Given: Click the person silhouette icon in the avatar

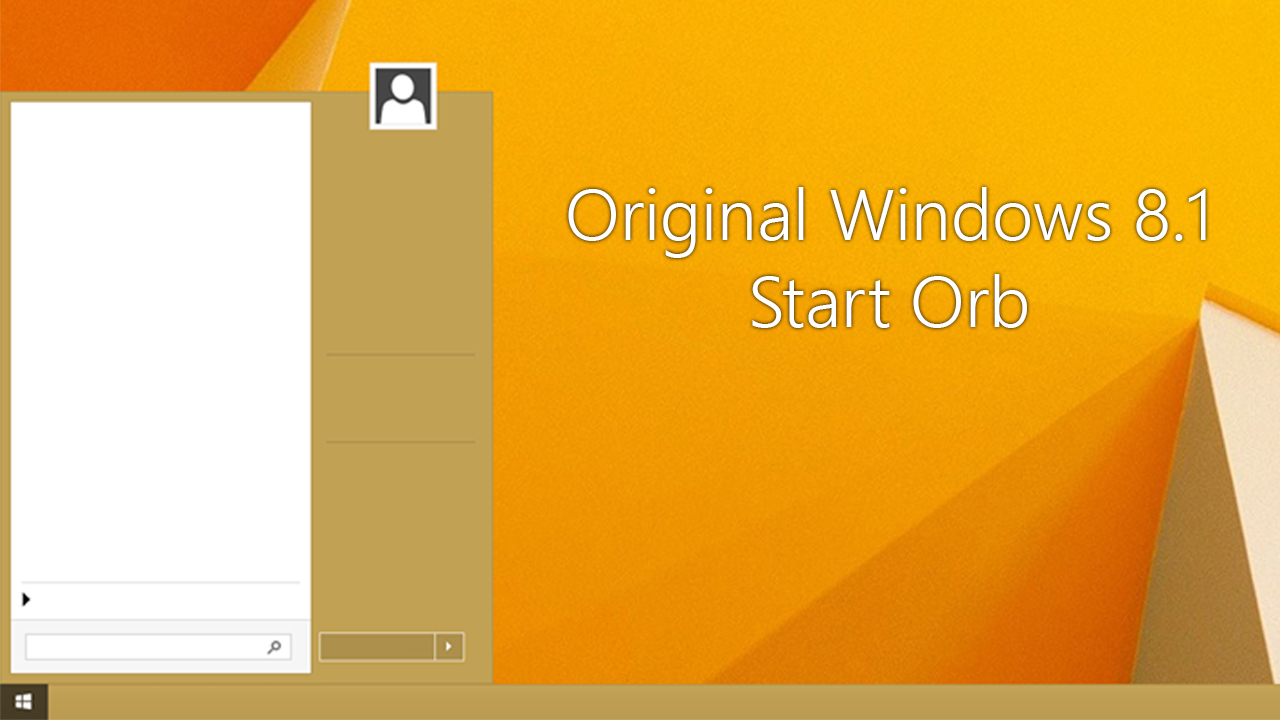Looking at the screenshot, I should pos(402,95).
